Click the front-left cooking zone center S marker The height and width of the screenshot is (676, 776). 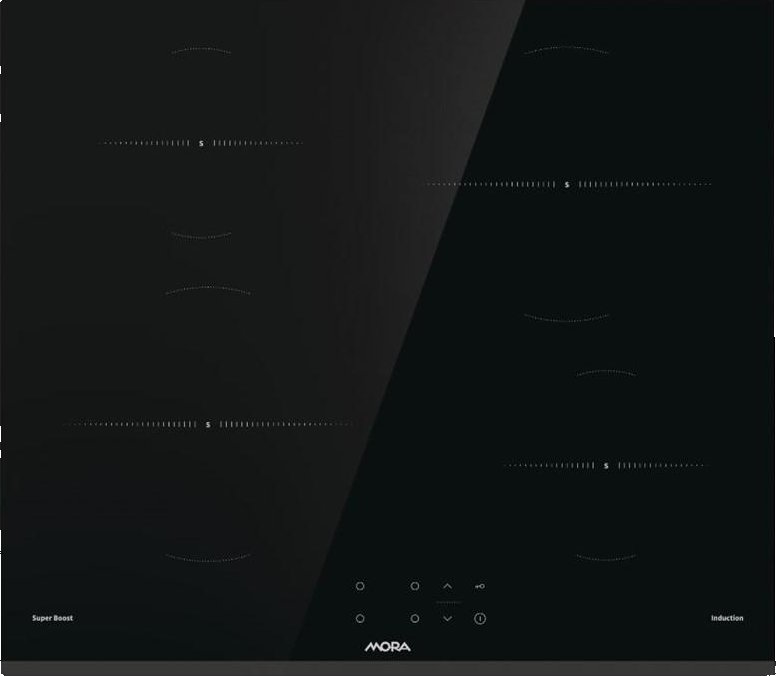click(x=208, y=424)
